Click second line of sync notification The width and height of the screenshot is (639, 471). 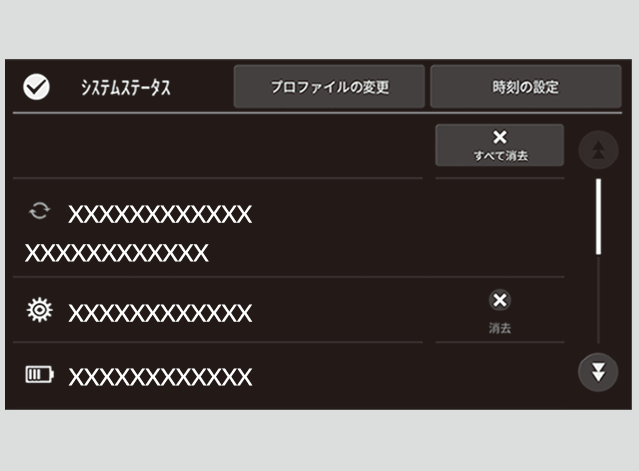pos(117,253)
